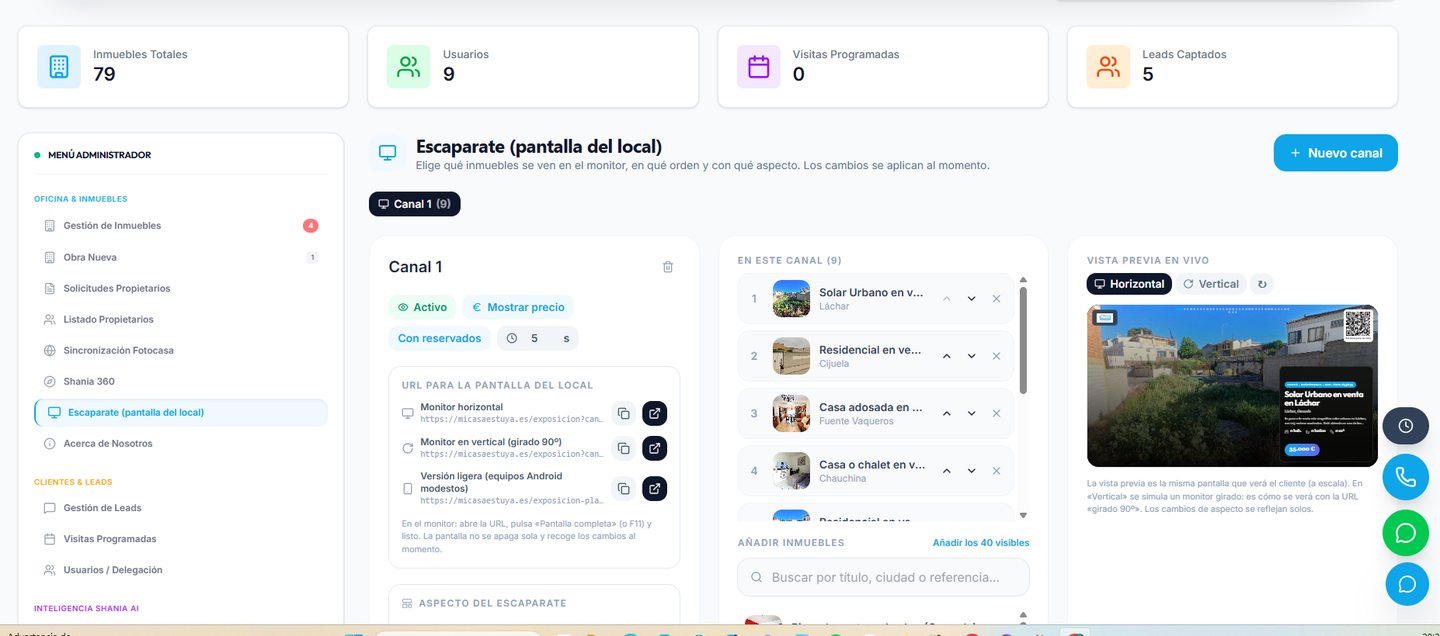Click the Inmuebles Totales building icon
The image size is (1440, 636).
pyautogui.click(x=59, y=66)
